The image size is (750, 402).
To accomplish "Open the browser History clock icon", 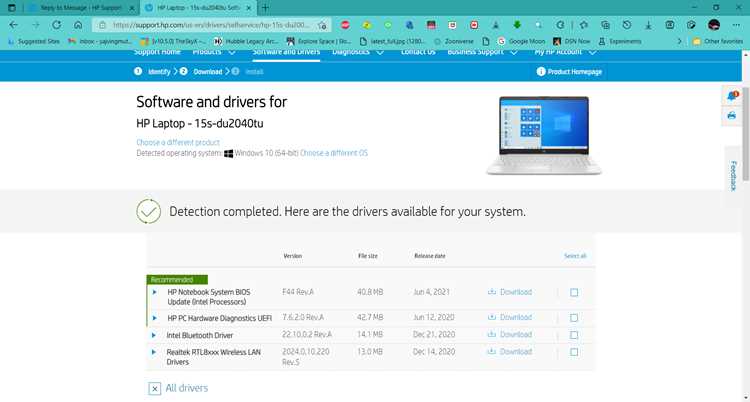I will point(627,25).
